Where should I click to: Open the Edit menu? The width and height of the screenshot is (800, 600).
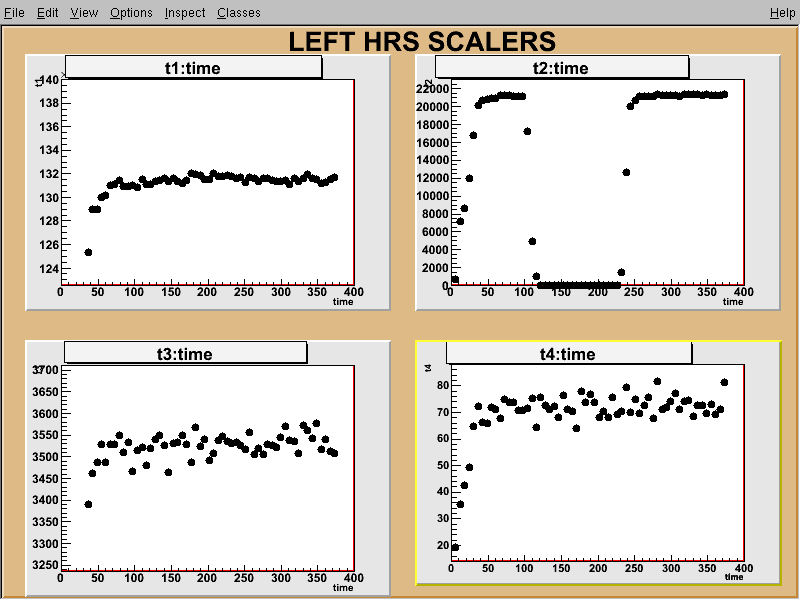47,13
